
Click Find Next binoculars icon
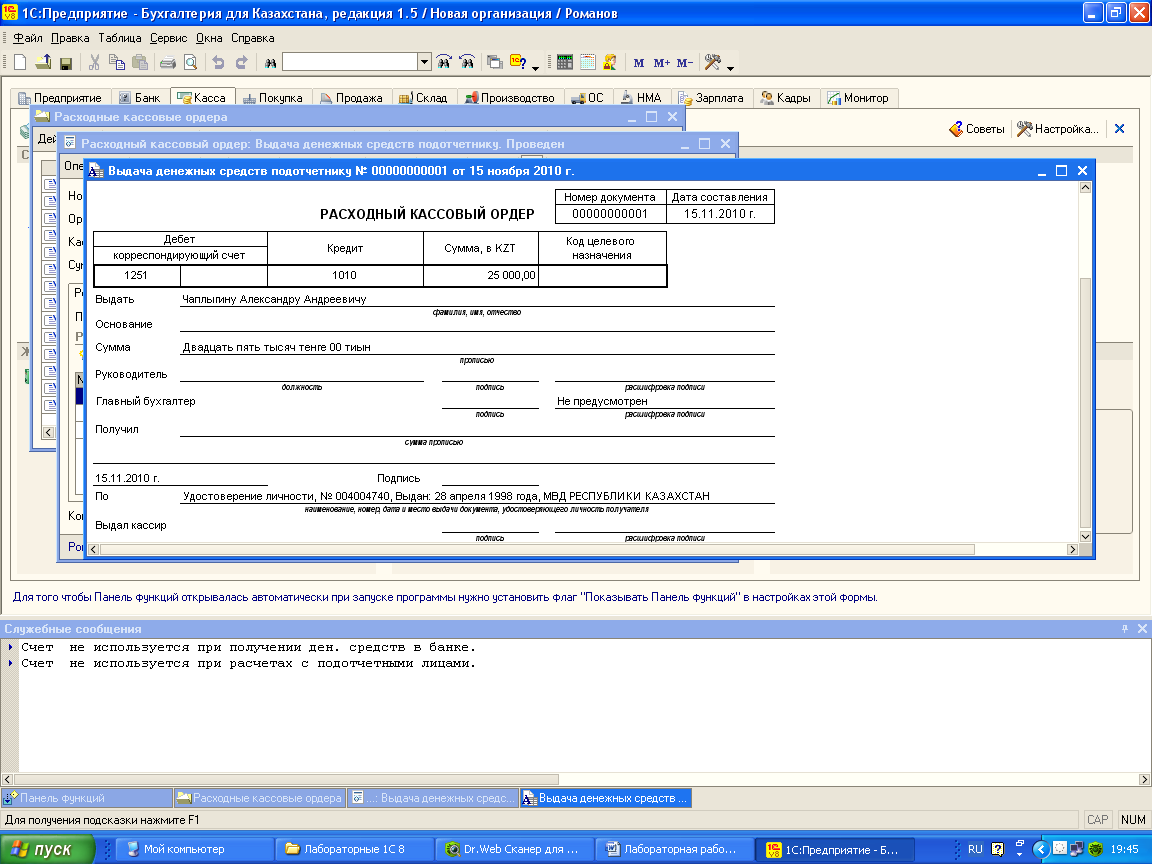(444, 62)
